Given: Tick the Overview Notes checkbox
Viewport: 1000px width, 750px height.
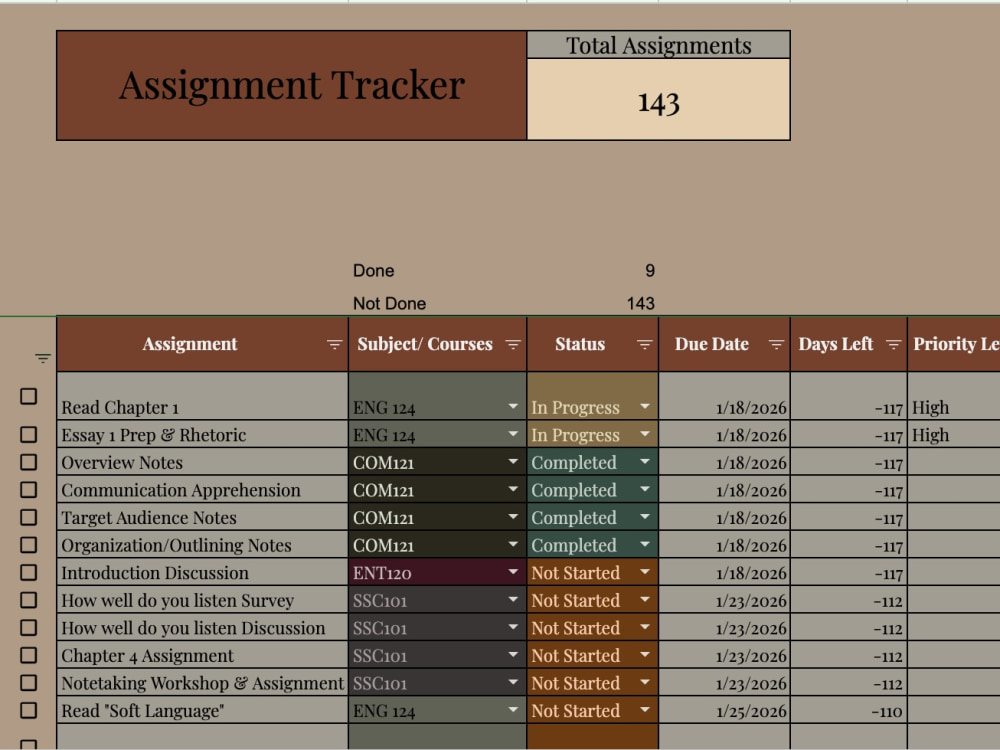Looking at the screenshot, I should (28, 462).
